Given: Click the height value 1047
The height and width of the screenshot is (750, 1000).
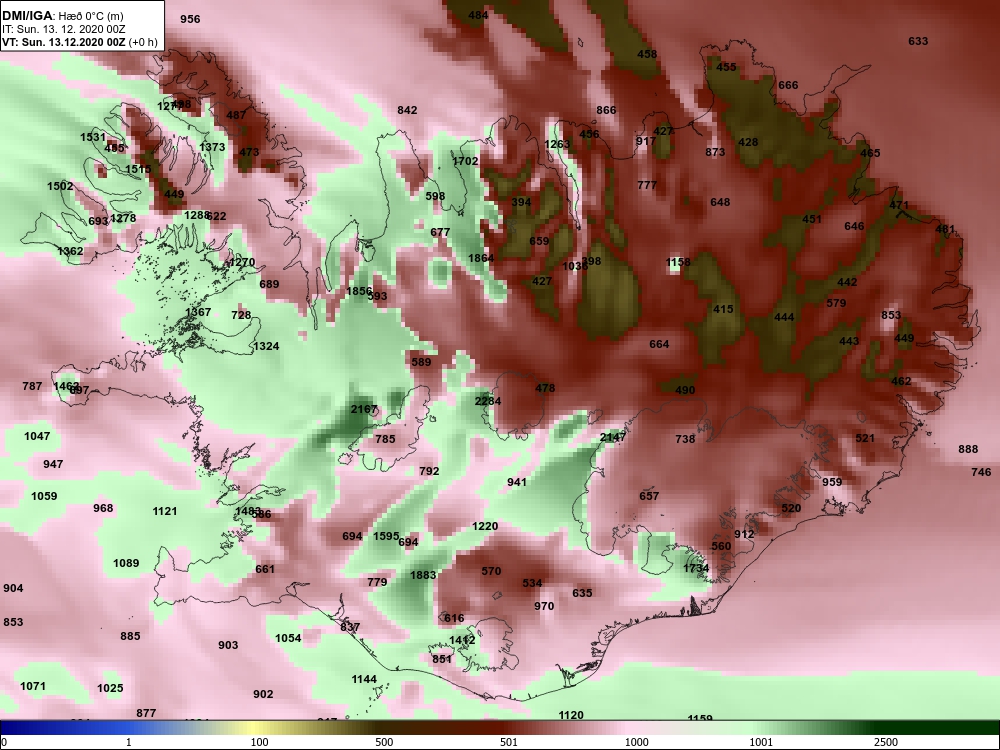Looking at the screenshot, I should pyautogui.click(x=37, y=436).
